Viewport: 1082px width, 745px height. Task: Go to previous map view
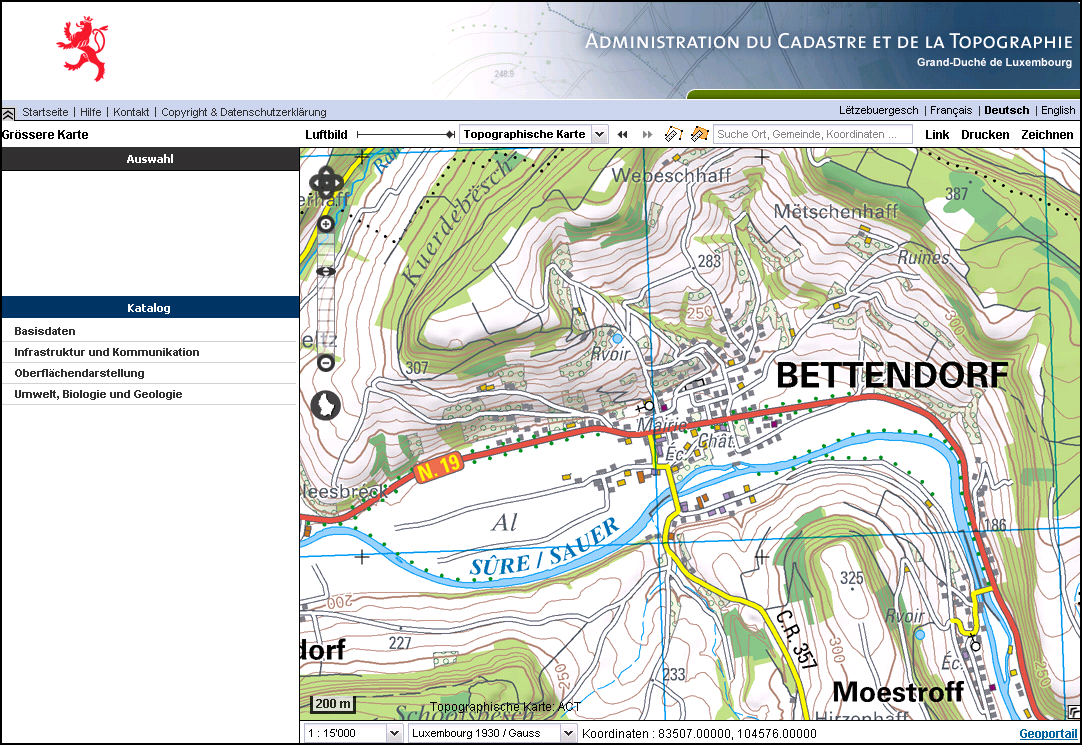pyautogui.click(x=623, y=134)
